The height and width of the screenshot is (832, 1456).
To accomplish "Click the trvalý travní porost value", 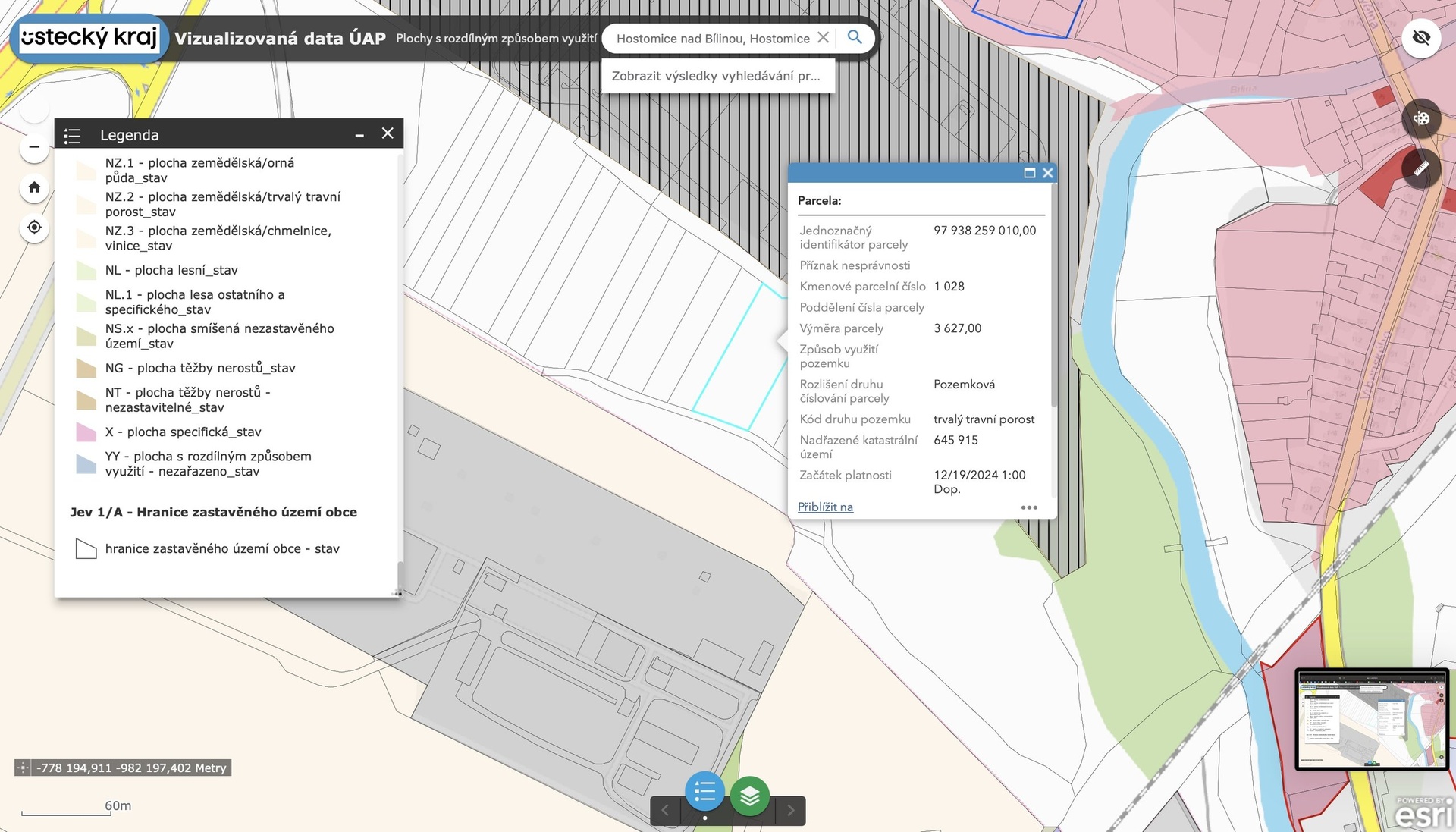I will pyautogui.click(x=984, y=419).
